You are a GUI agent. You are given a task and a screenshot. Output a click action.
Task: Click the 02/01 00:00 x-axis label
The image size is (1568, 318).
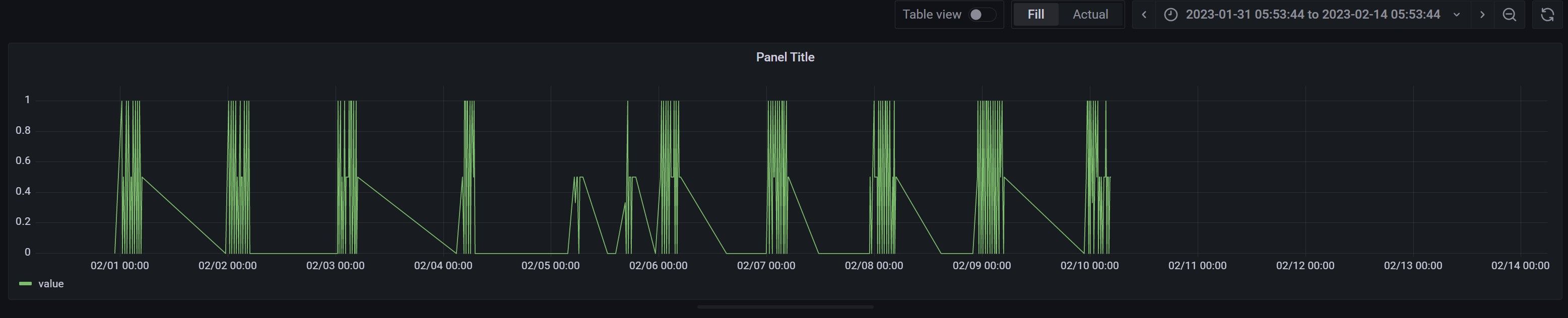click(x=119, y=266)
